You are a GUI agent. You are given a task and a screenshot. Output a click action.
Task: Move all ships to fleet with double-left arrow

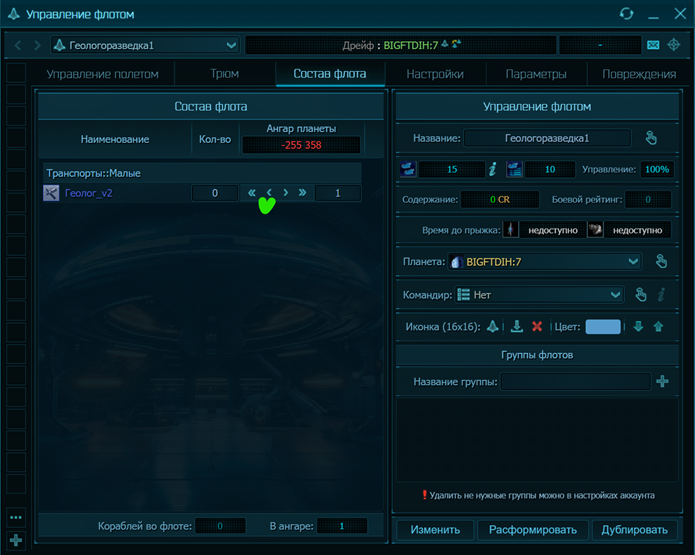pyautogui.click(x=252, y=193)
